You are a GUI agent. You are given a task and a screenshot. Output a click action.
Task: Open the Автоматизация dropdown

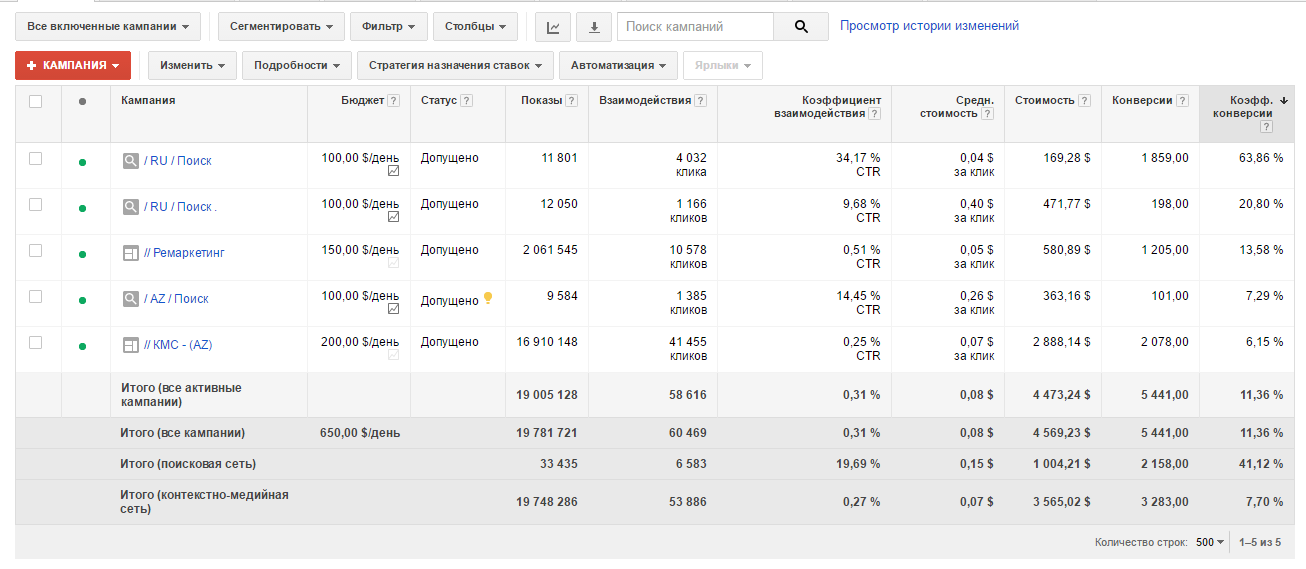coord(618,65)
